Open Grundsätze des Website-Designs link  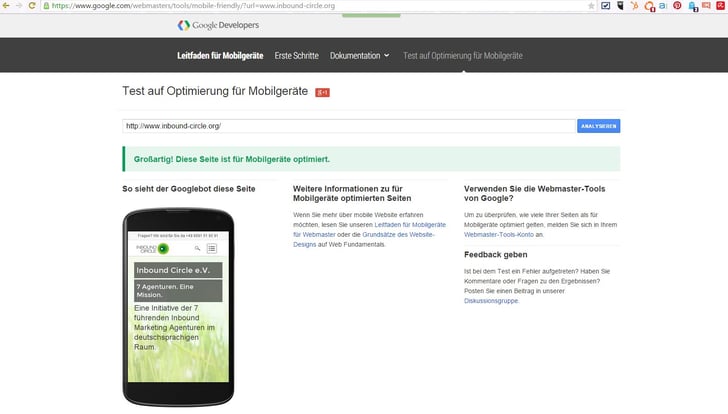pos(364,239)
